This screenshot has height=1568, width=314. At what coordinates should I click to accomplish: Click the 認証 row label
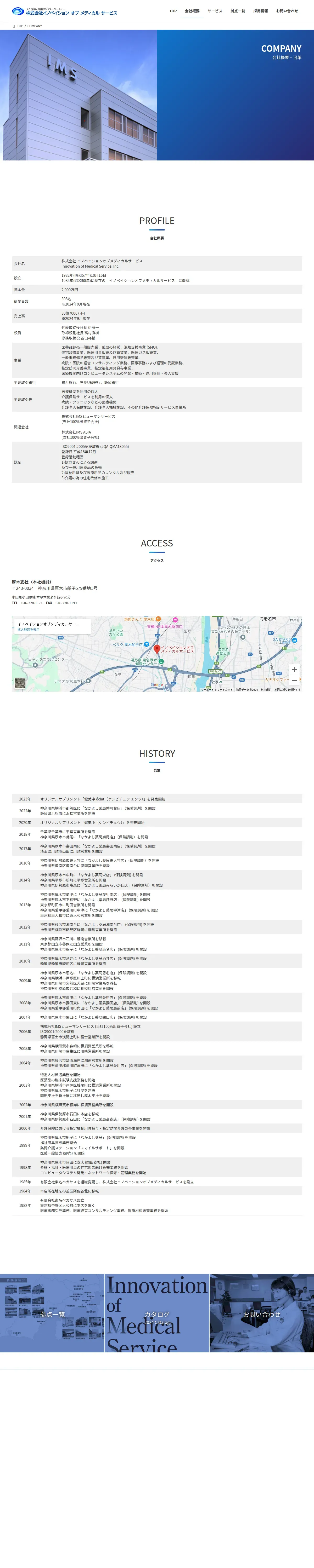pyautogui.click(x=18, y=462)
